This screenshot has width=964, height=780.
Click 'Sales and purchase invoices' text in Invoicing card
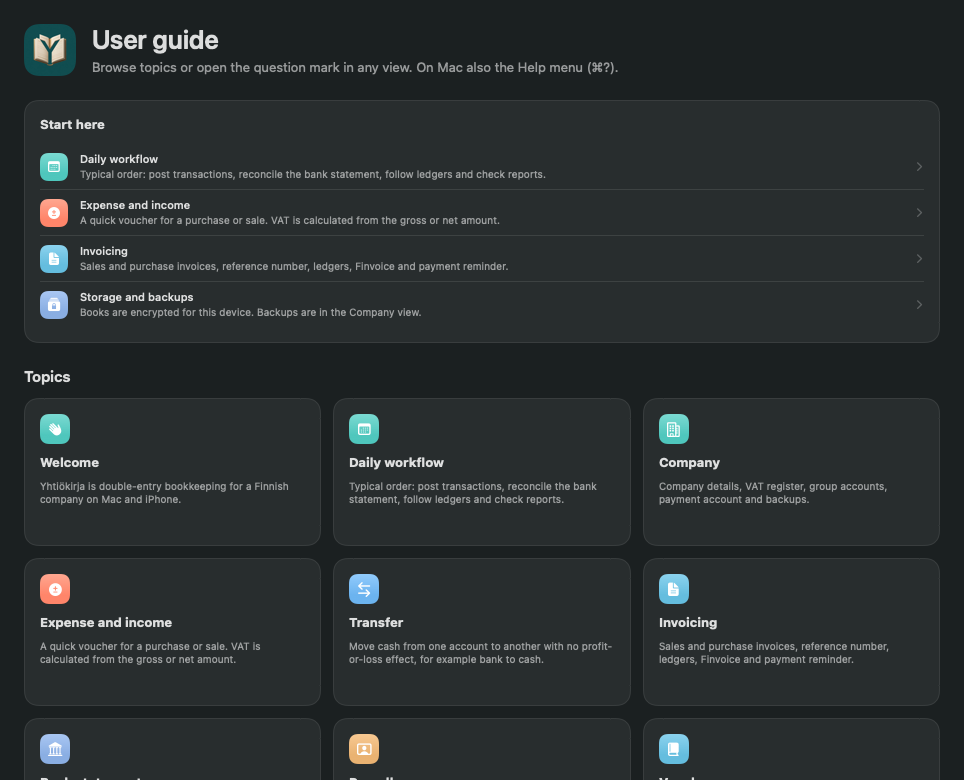(x=774, y=653)
